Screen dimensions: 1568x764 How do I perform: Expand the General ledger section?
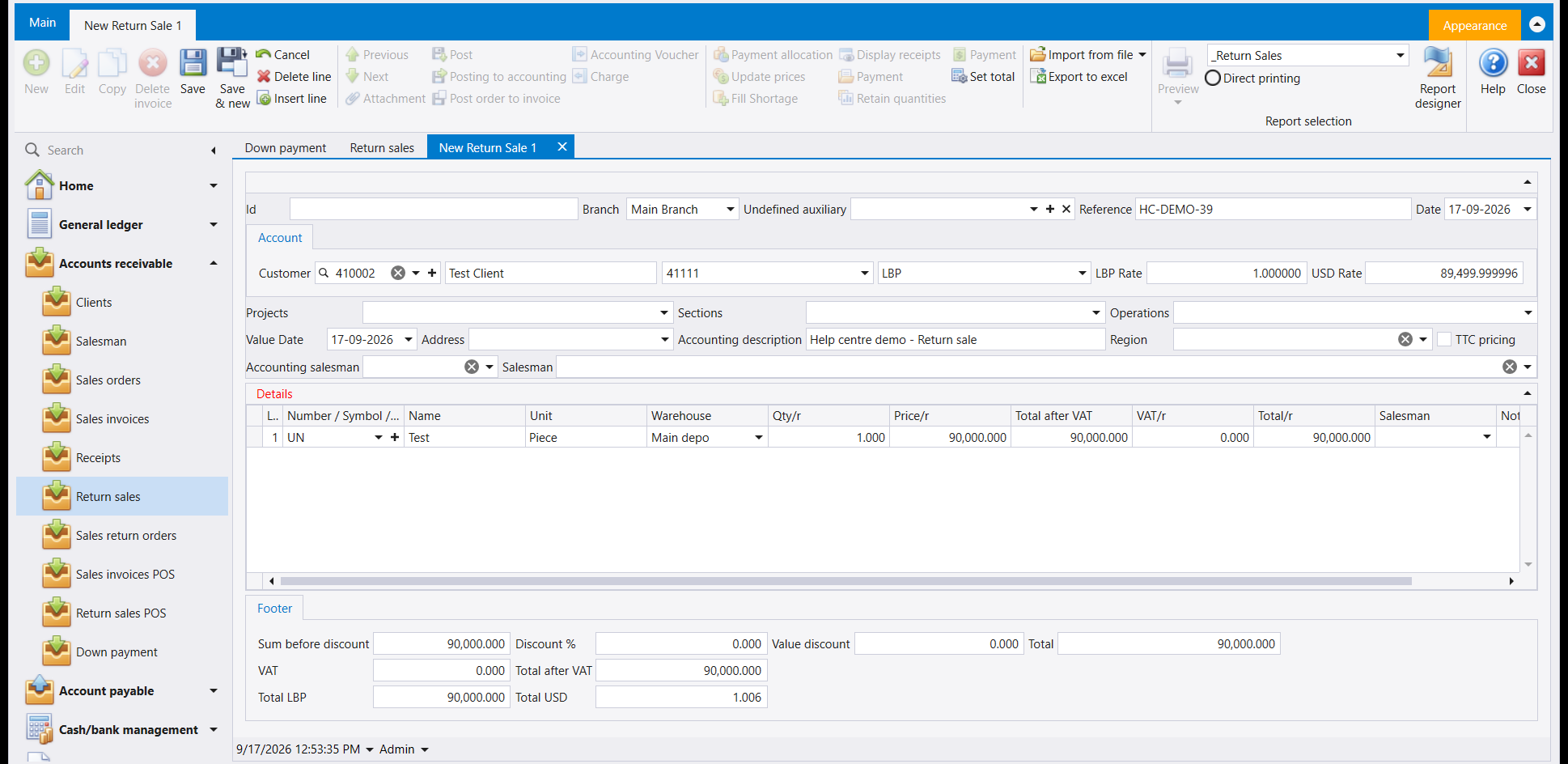[214, 225]
